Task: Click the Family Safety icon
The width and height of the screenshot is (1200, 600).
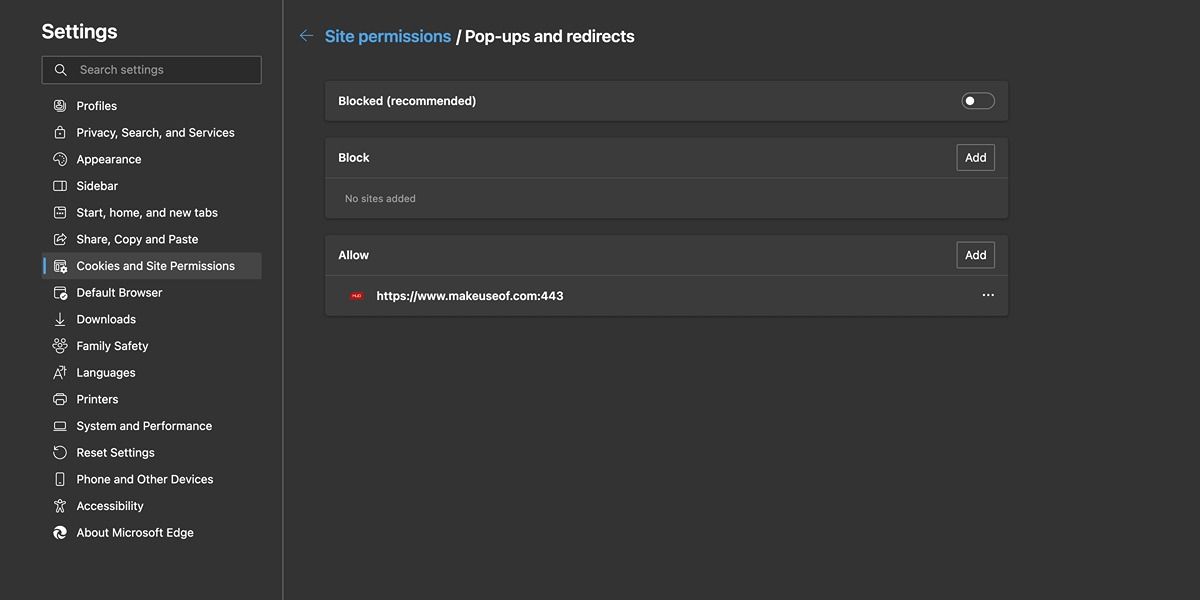Action: pyautogui.click(x=60, y=345)
